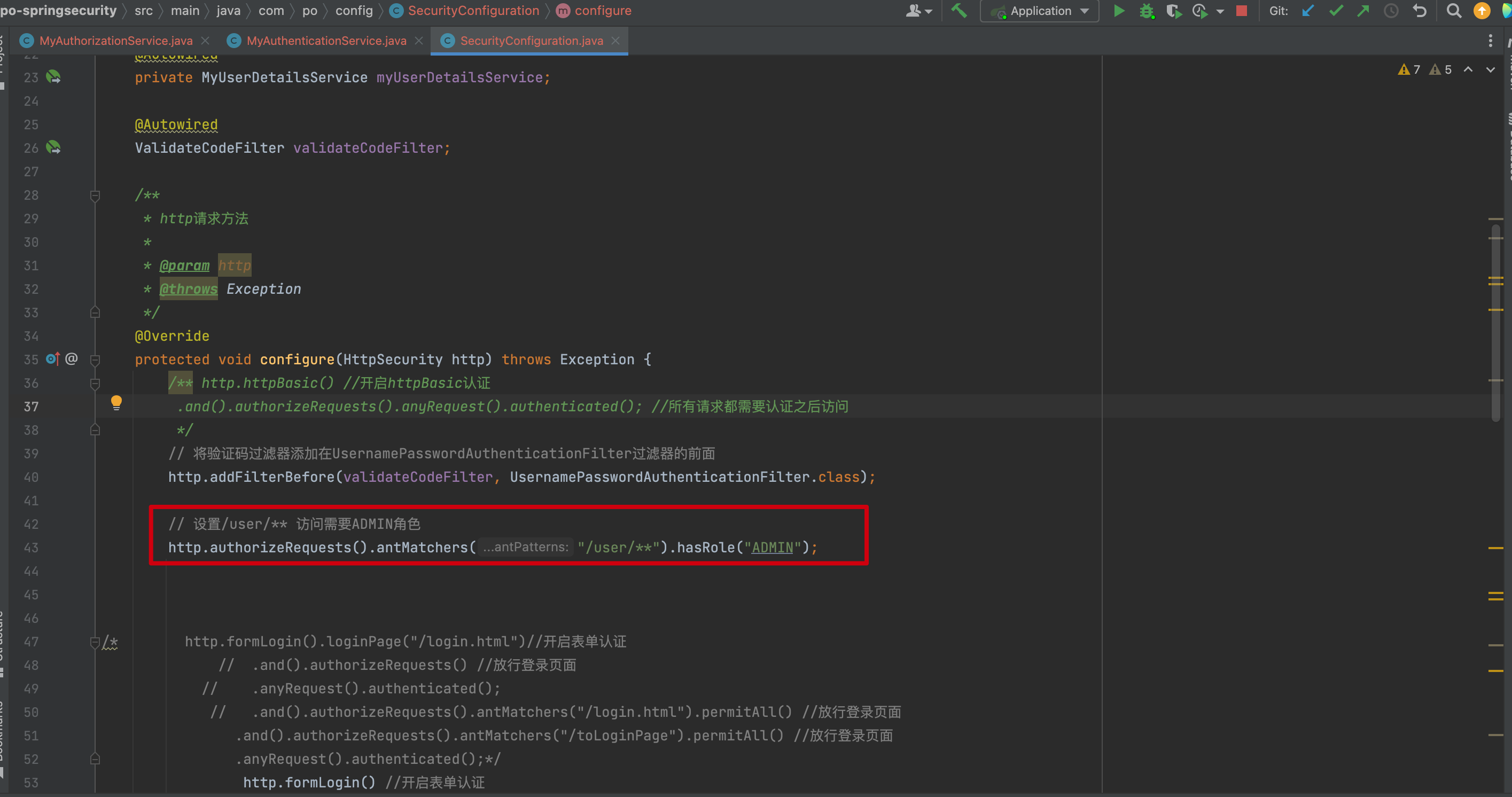Switch to MyAuthorizationService.java tab

click(x=115, y=41)
